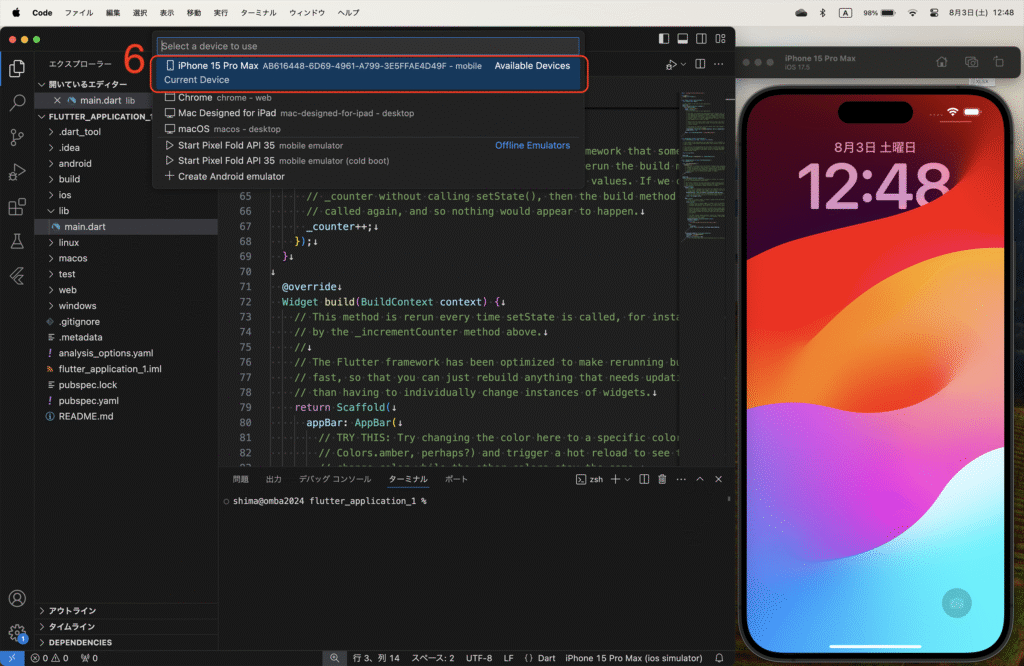This screenshot has height=666, width=1024.
Task: Kill the terminal with the trash icon
Action: (x=662, y=479)
